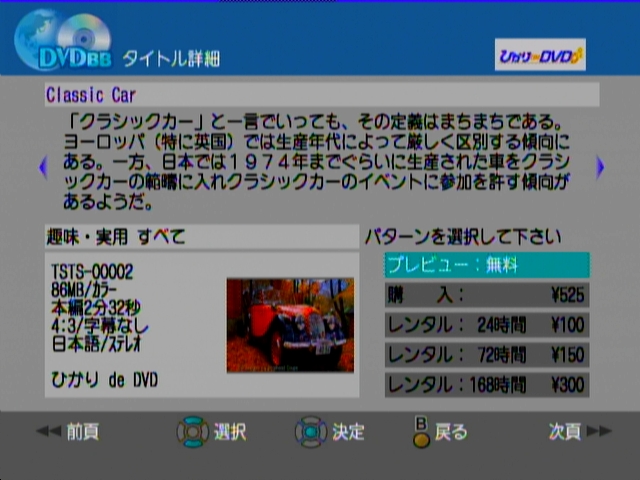The height and width of the screenshot is (480, 640).
Task: Click the TSTS-00002 code text
Action: (92, 272)
